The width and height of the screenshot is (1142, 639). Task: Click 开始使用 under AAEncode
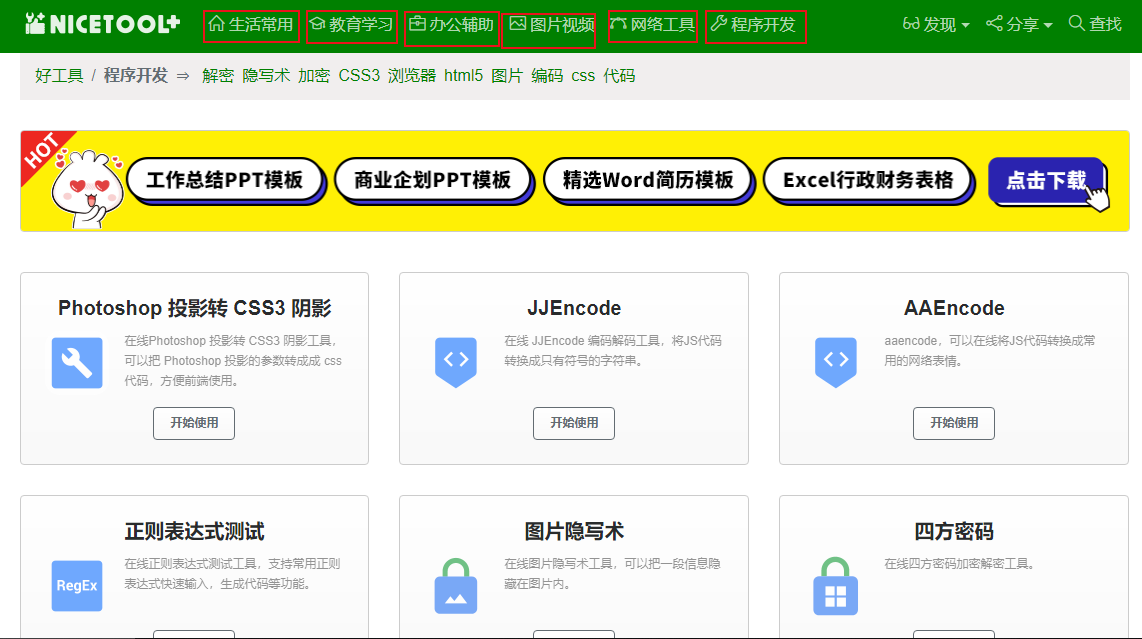[x=954, y=423]
